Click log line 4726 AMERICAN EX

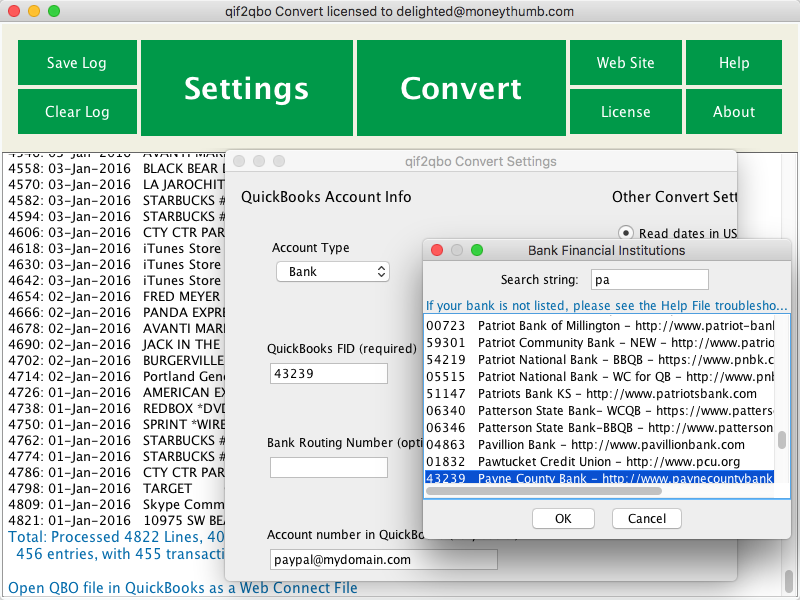click(x=116, y=392)
